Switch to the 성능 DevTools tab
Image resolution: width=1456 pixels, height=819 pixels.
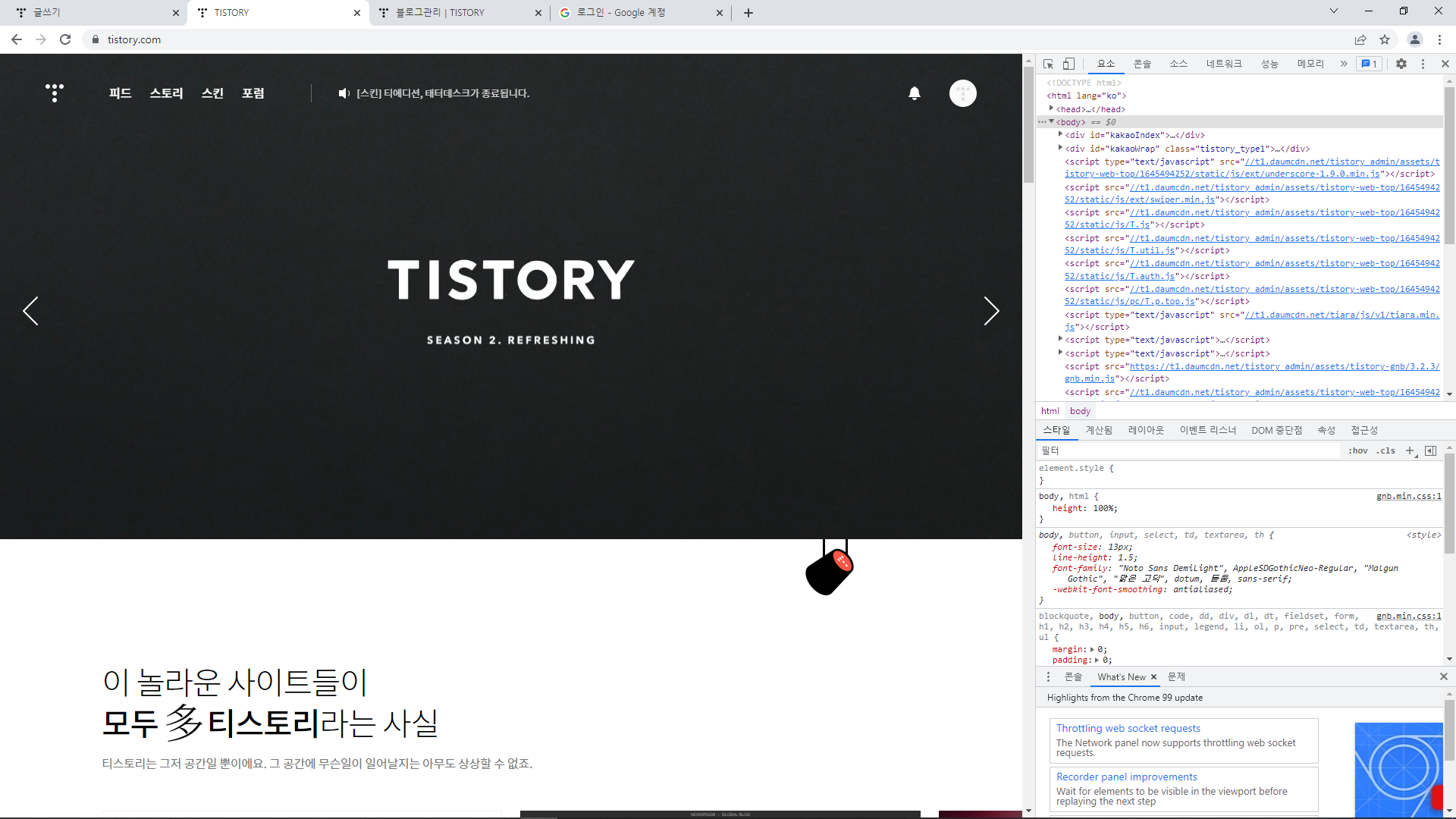(x=1269, y=64)
